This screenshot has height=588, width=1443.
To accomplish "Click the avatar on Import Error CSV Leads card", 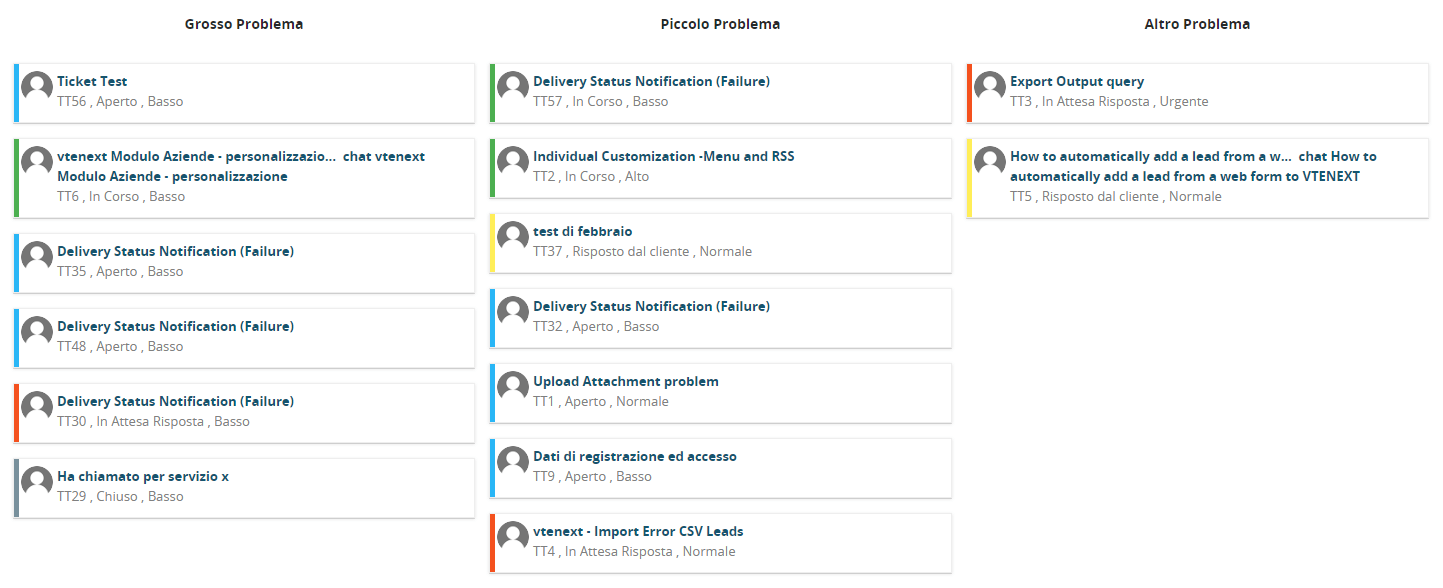I will [513, 537].
